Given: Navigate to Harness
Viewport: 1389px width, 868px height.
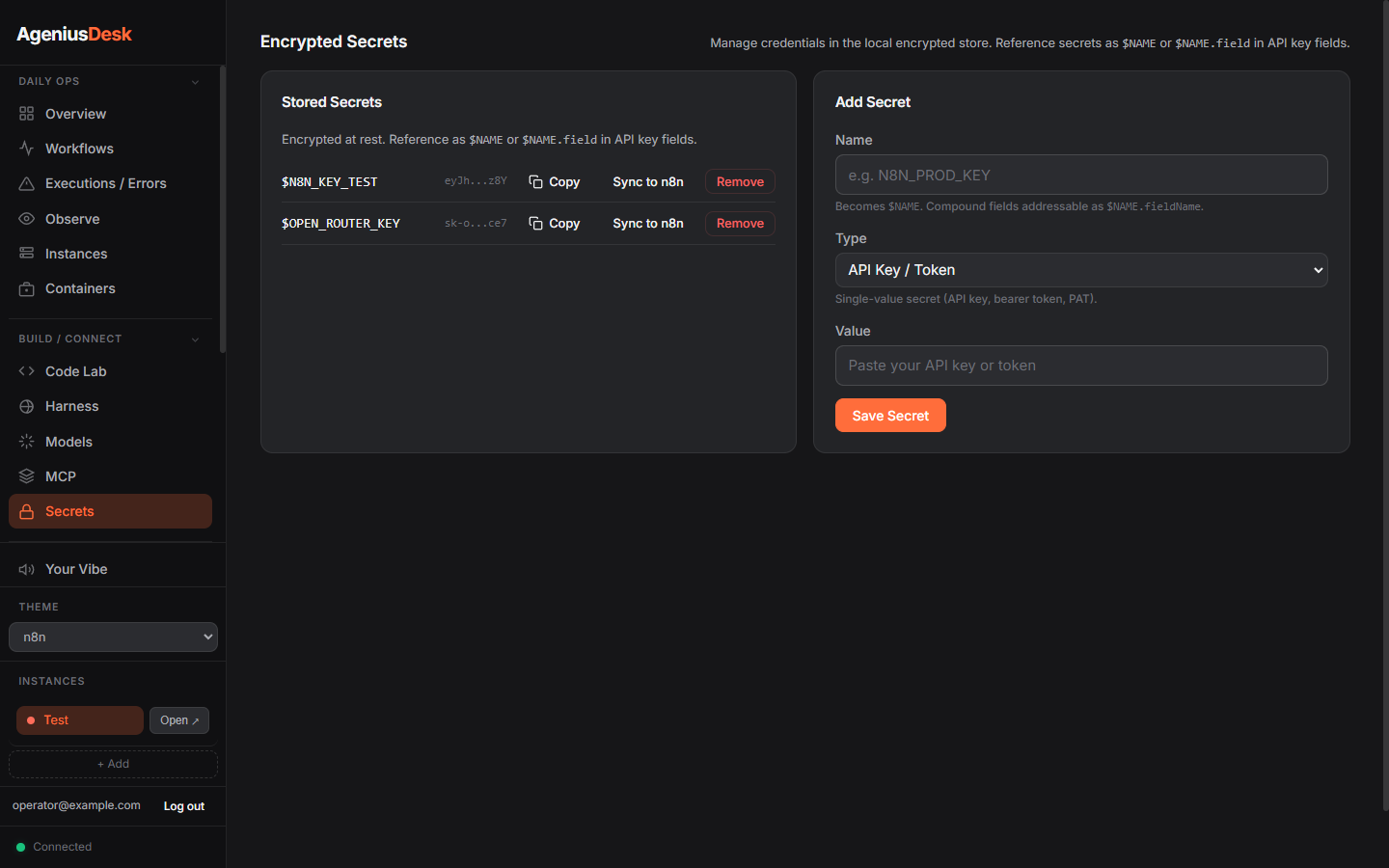Looking at the screenshot, I should click(x=110, y=406).
